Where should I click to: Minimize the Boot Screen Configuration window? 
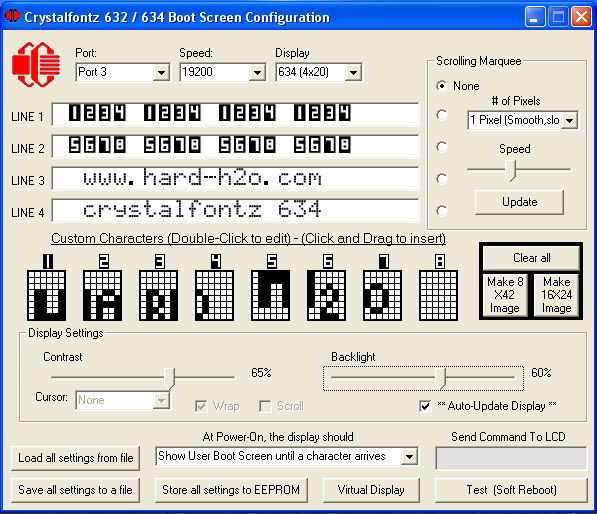(534, 17)
